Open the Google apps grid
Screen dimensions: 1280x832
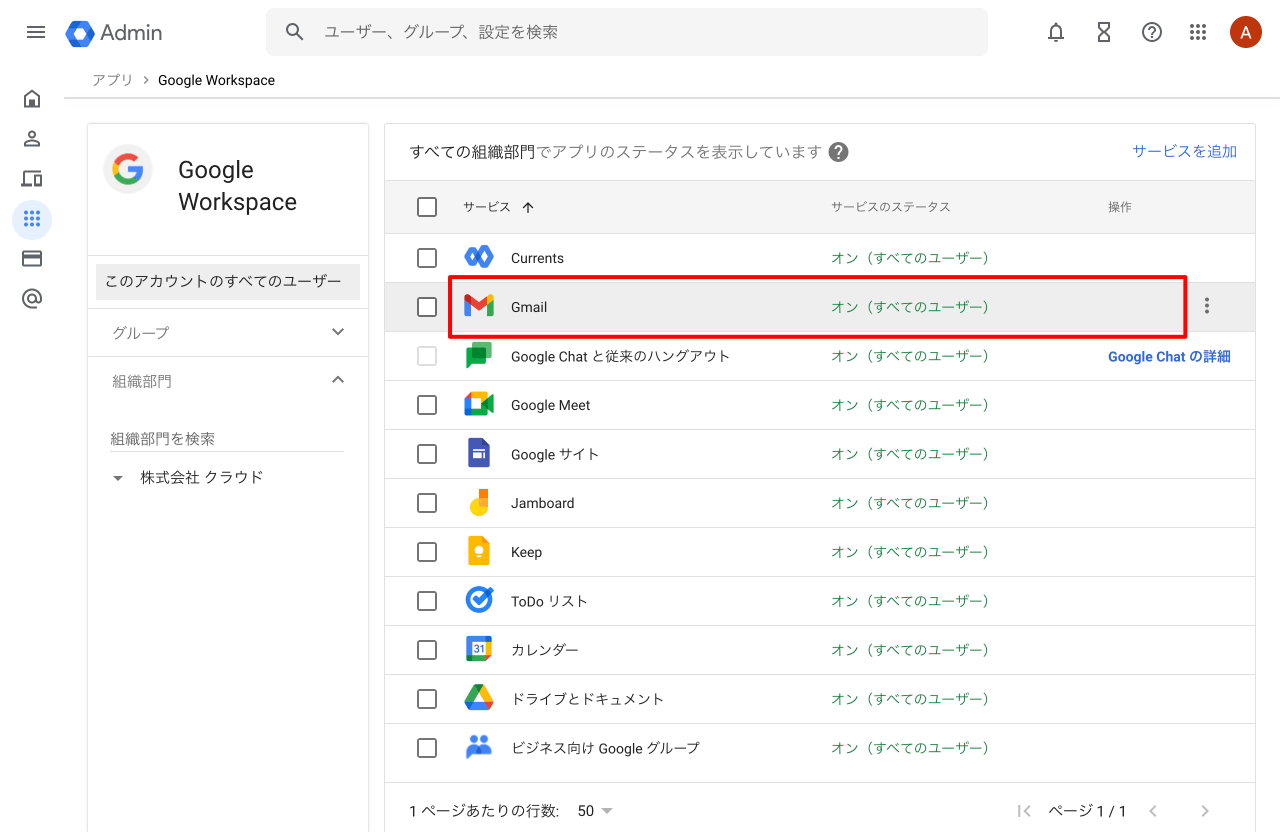click(1198, 32)
